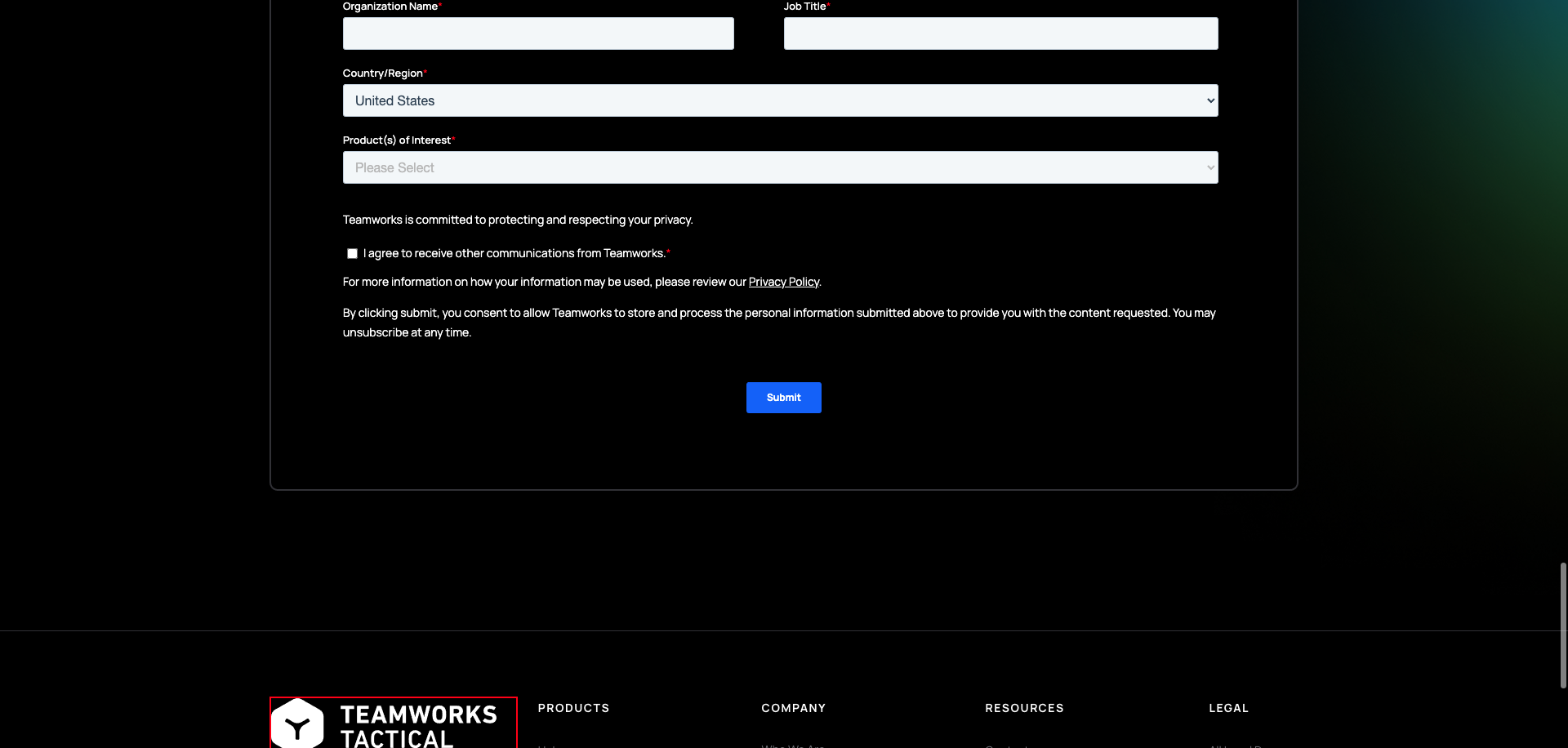The height and width of the screenshot is (748, 1568).
Task: Click the Job Title input field
Action: coord(1000,33)
